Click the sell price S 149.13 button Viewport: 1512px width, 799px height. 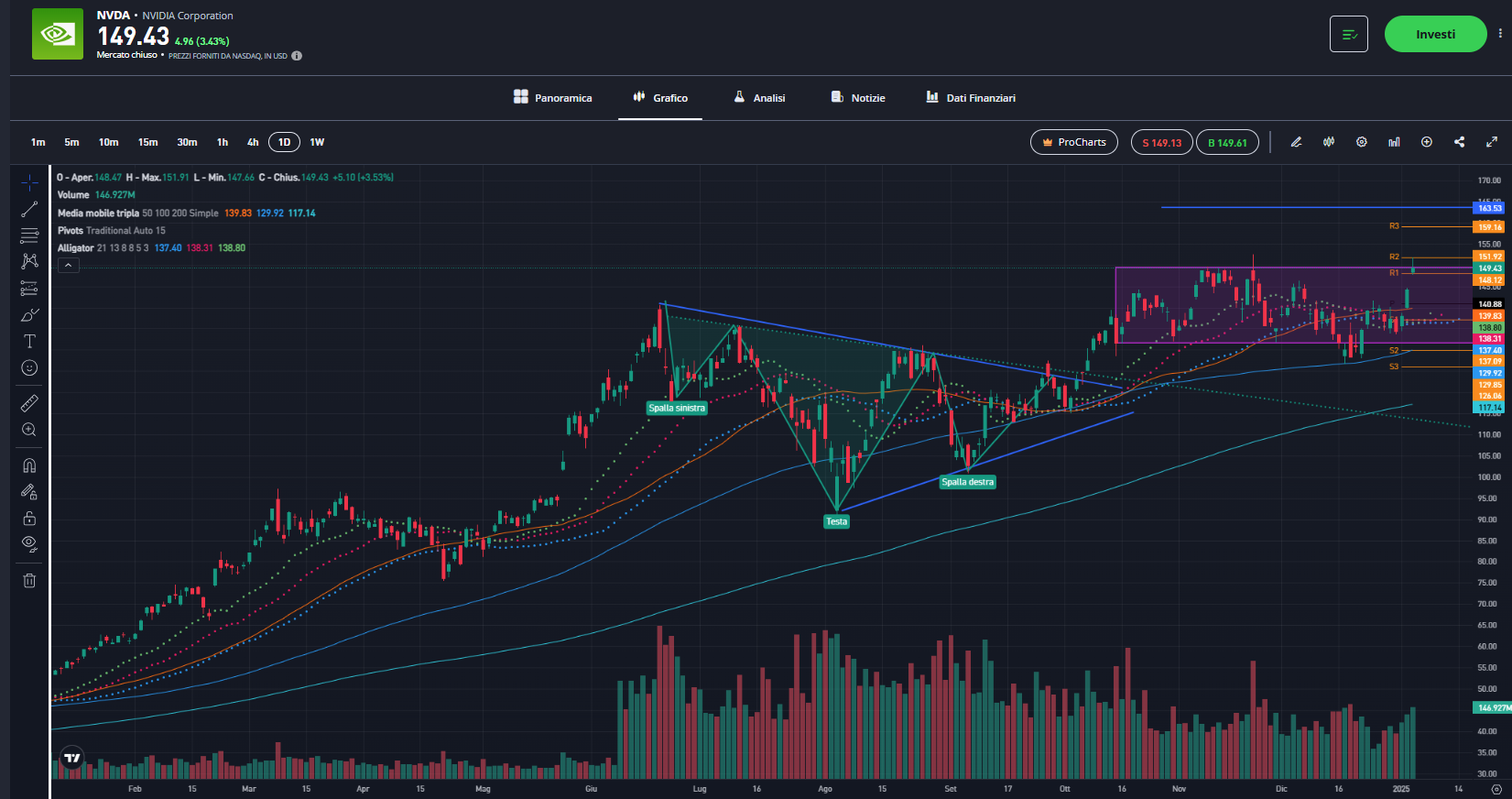click(x=1161, y=142)
